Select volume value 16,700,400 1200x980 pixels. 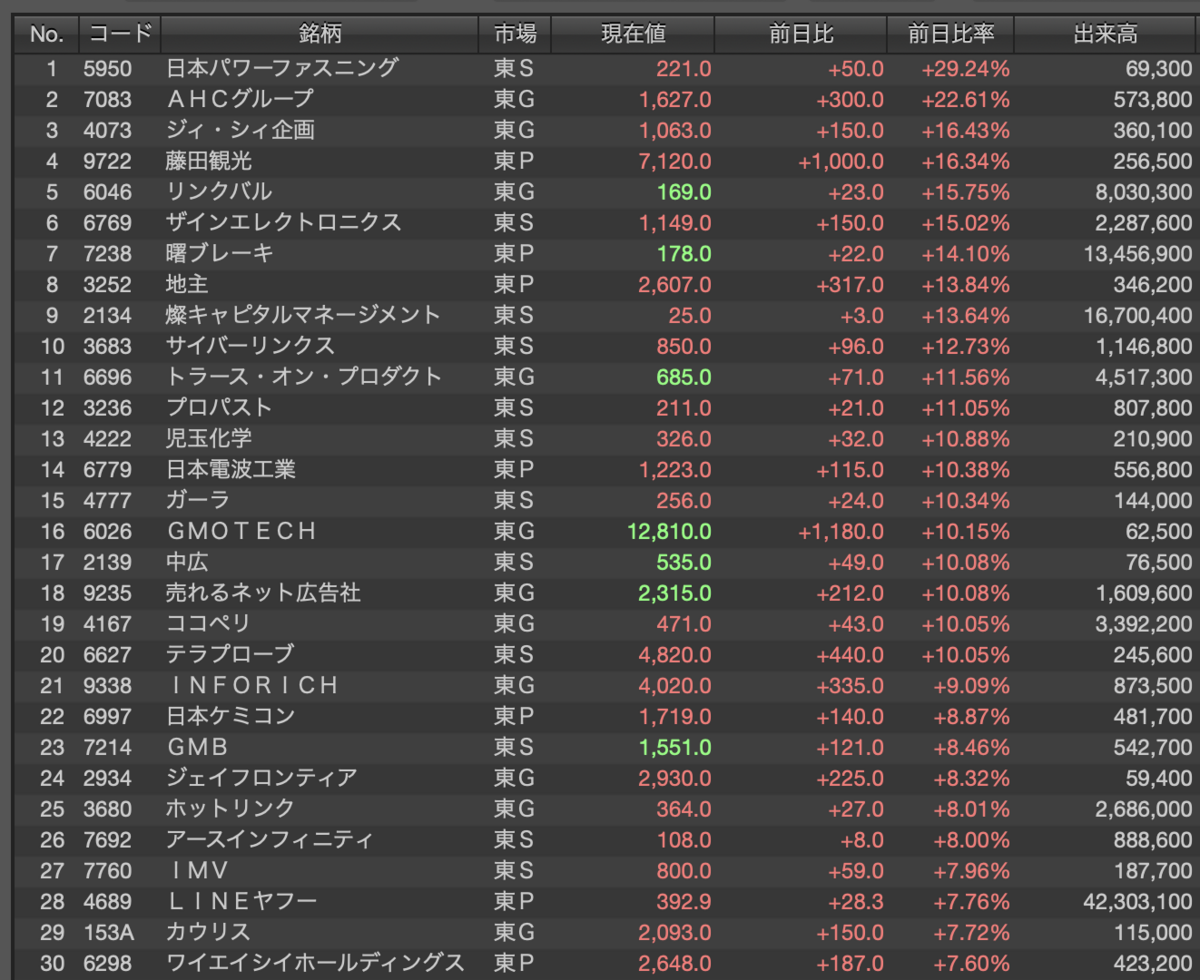coord(1137,315)
